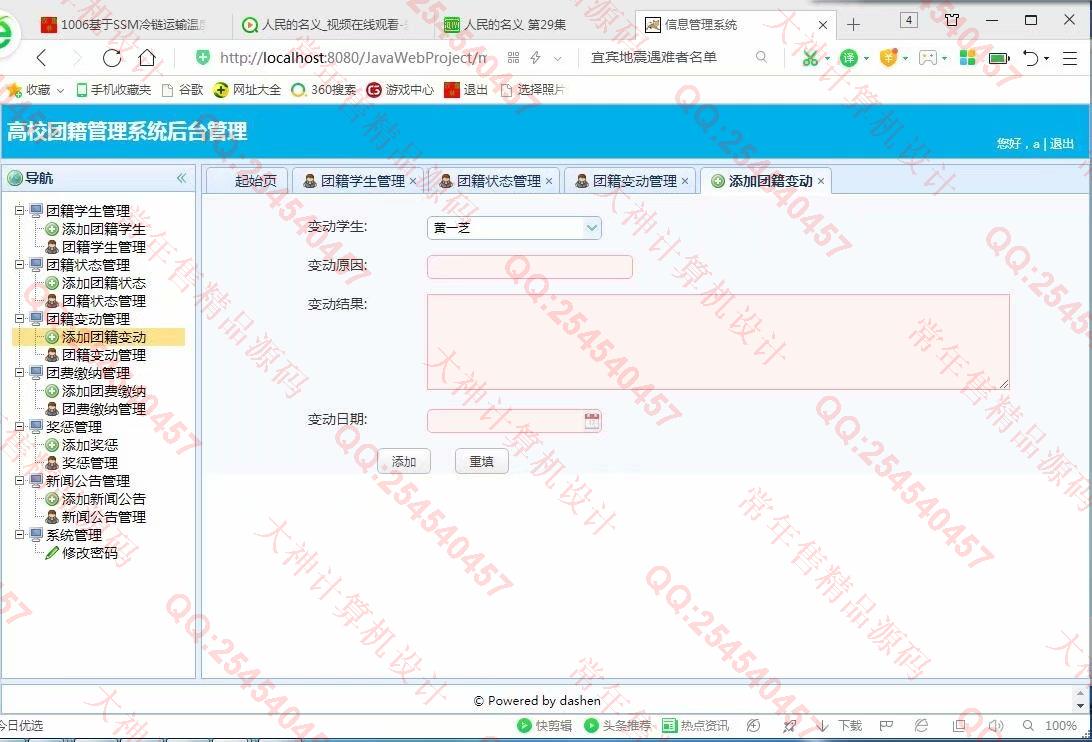Open 修改密码 in the tree
The width and height of the screenshot is (1092, 742).
click(x=89, y=553)
